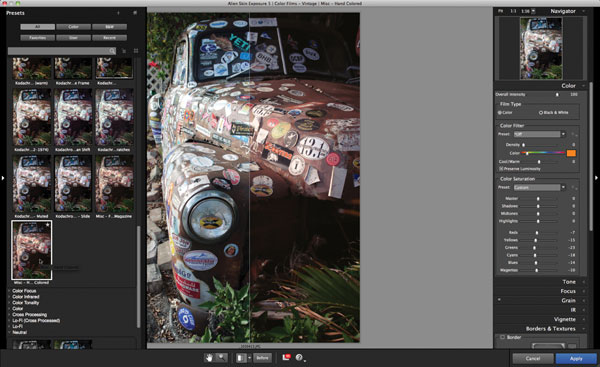Click the Presets panel pin icon

118,13
